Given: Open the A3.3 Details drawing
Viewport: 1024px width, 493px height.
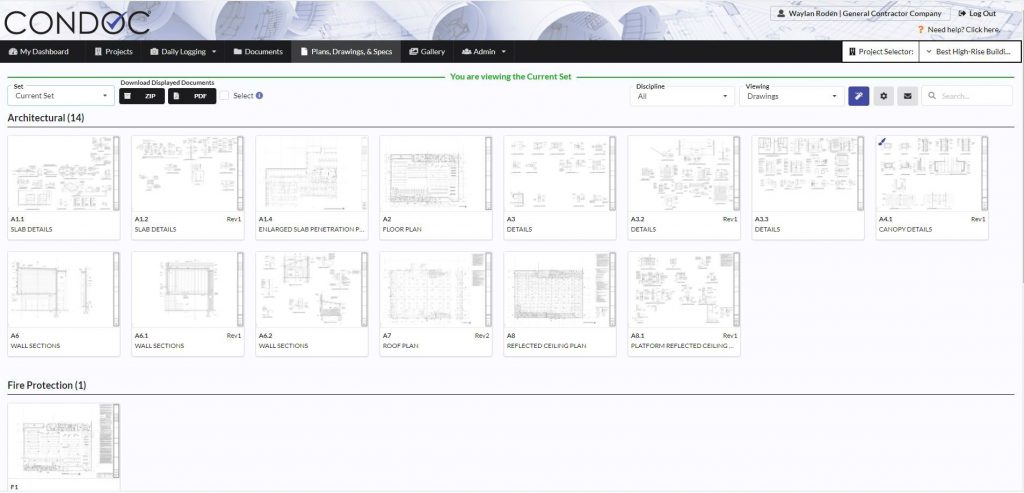Looking at the screenshot, I should [808, 187].
